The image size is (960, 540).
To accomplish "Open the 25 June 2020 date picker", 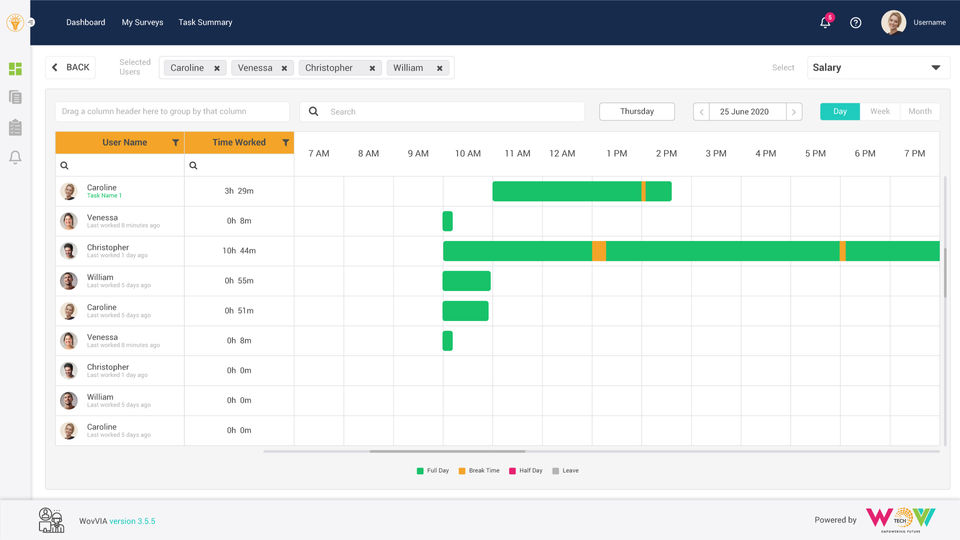I will (748, 111).
